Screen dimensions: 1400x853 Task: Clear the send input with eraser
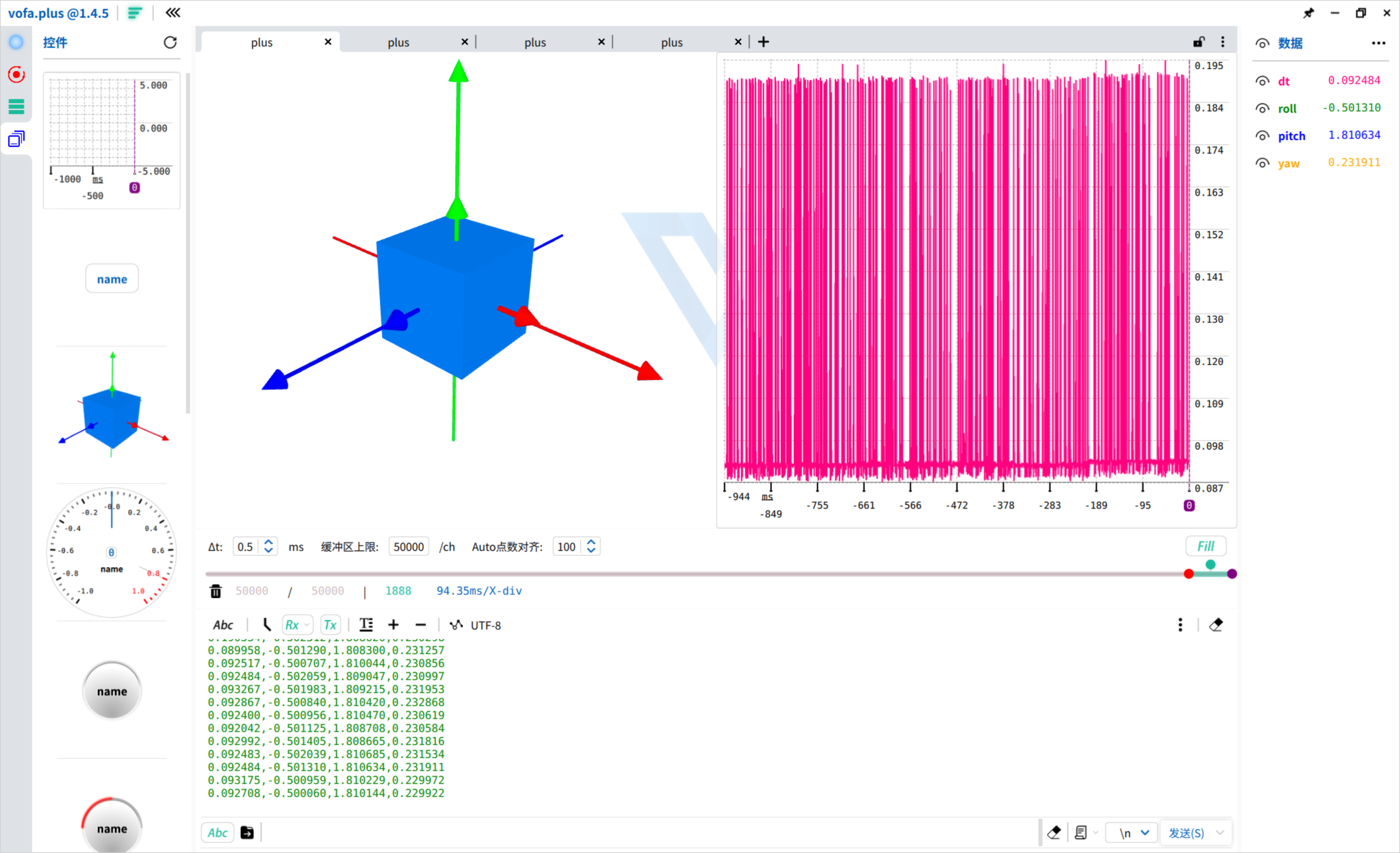(1054, 833)
